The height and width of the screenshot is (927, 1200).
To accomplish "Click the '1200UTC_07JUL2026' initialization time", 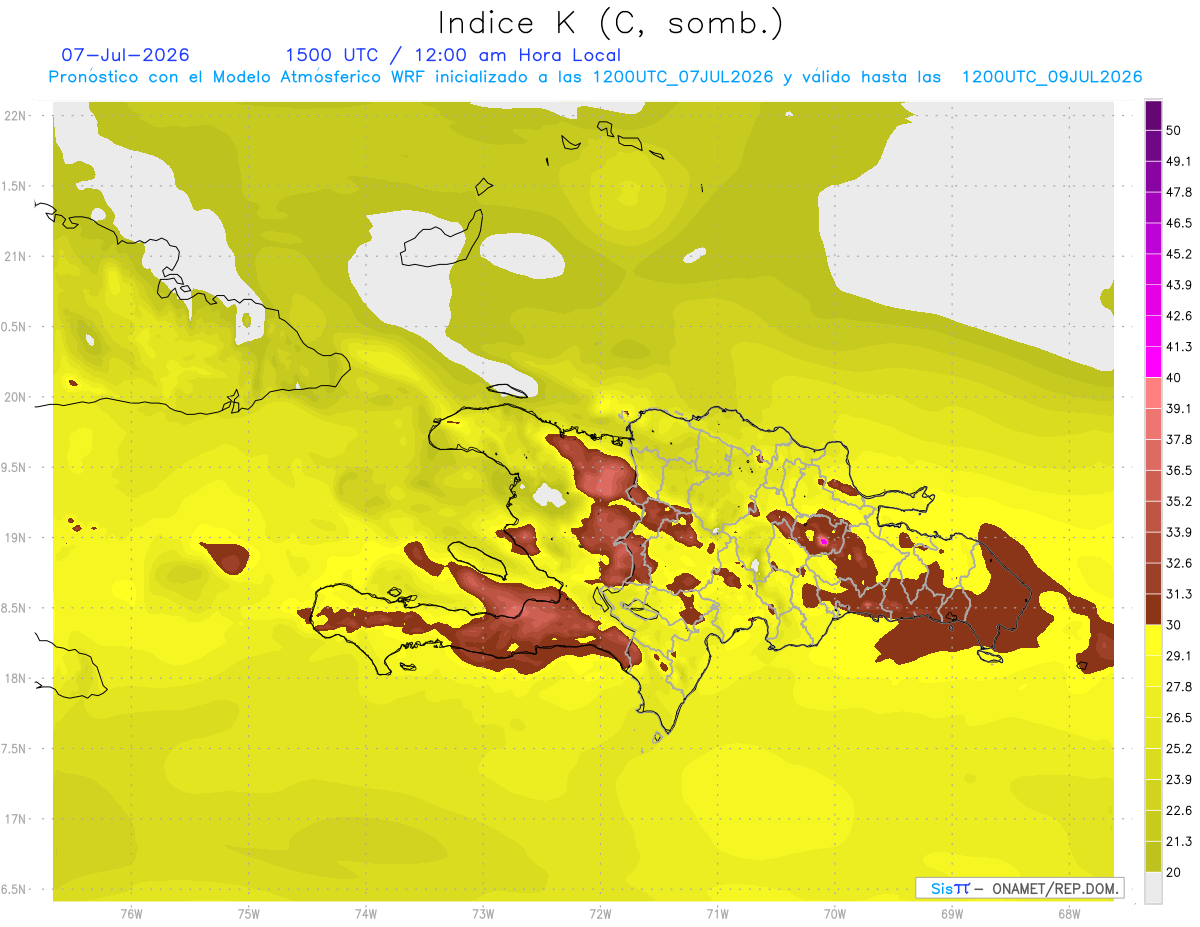I will [683, 77].
